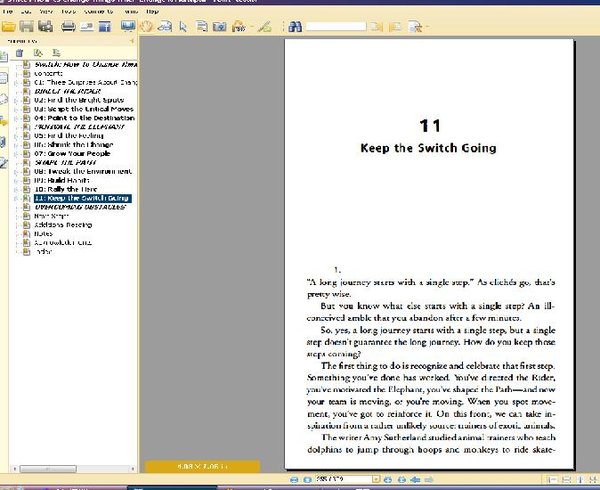Click the search options icon
The width and height of the screenshot is (600, 490).
click(415, 27)
